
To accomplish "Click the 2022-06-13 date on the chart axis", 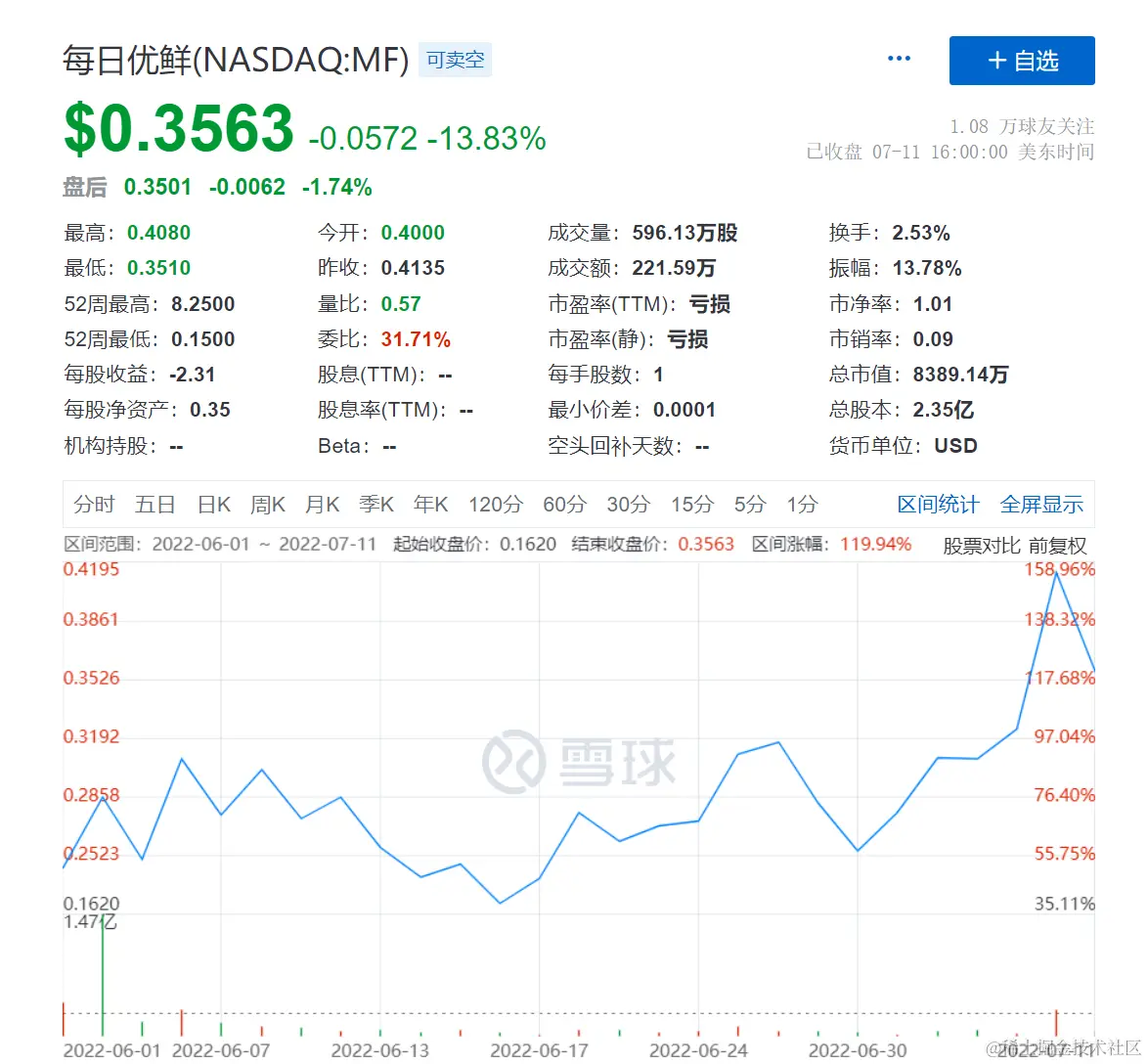I will (379, 1050).
